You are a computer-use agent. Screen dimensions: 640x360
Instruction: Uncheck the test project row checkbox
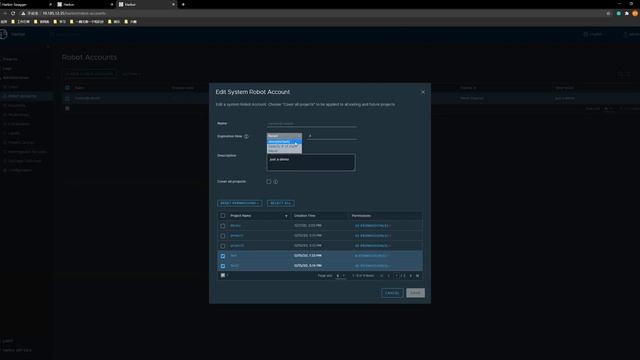[222, 256]
